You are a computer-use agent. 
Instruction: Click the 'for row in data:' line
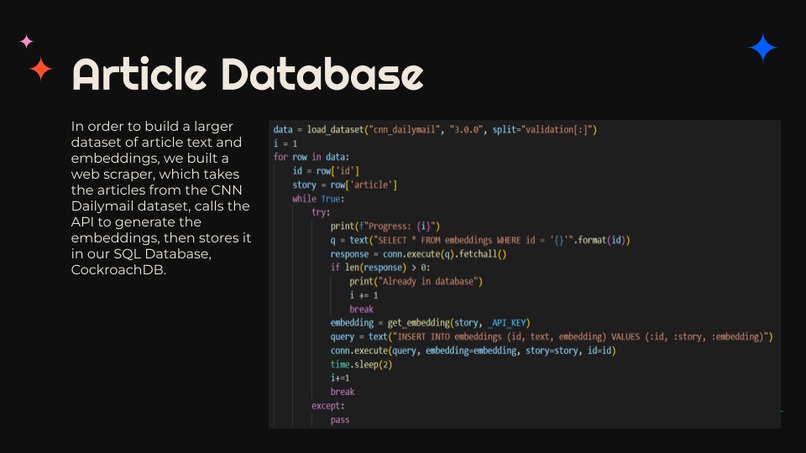click(x=311, y=157)
